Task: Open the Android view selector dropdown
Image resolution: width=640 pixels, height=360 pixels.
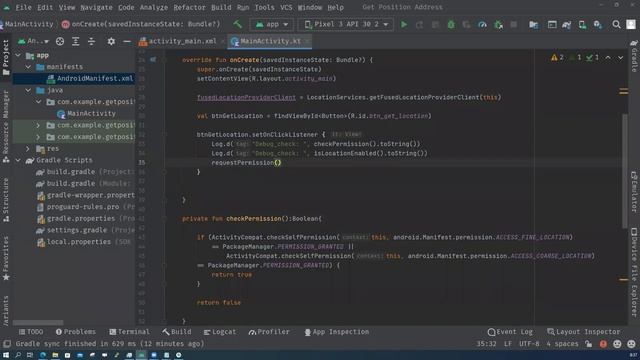Action: click(33, 41)
